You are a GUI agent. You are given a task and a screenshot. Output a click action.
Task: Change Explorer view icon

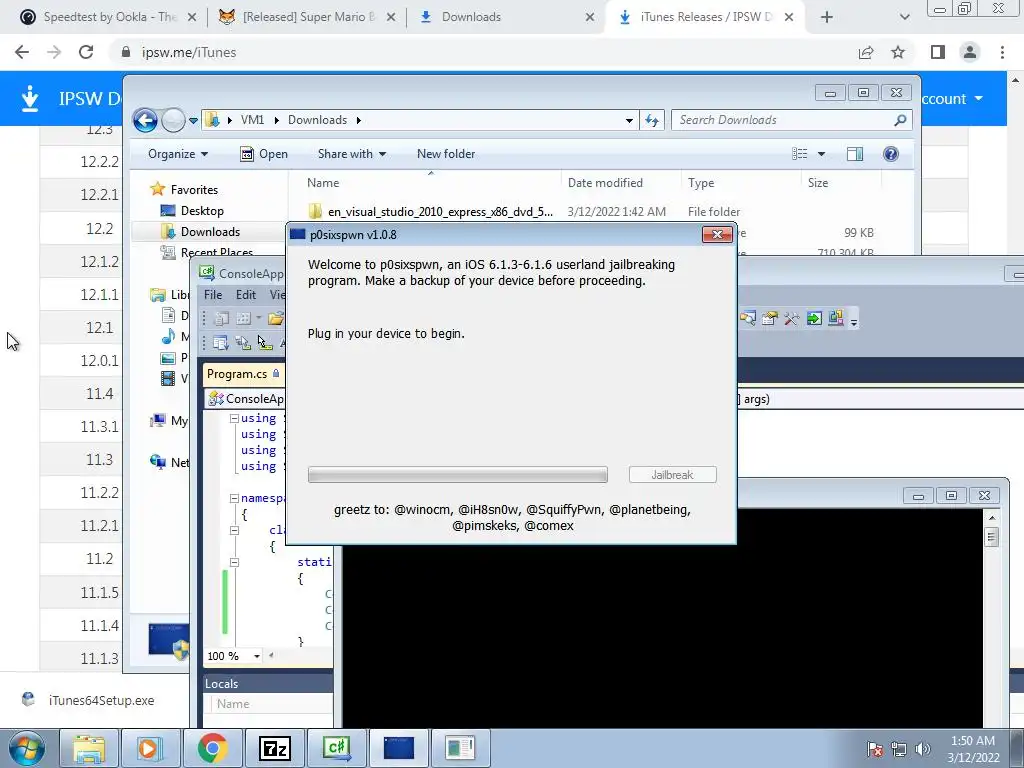[x=799, y=154]
